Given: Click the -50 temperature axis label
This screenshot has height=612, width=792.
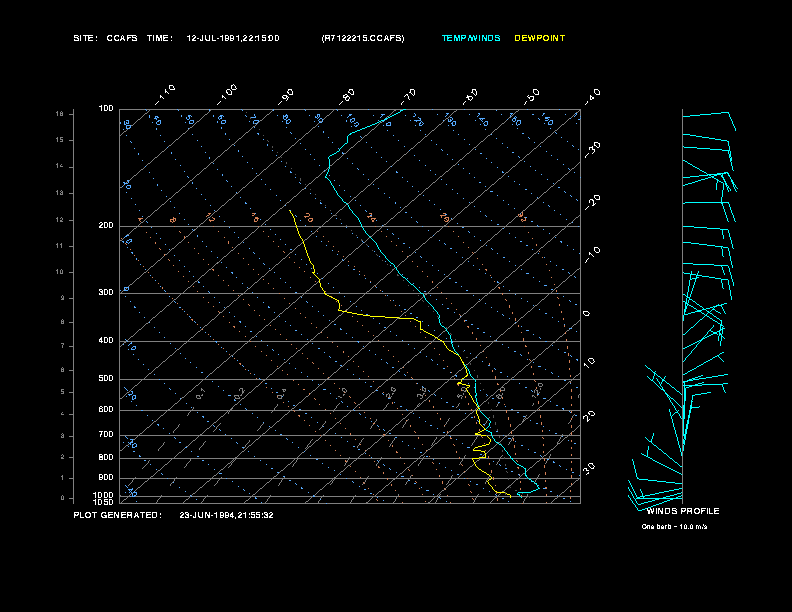Looking at the screenshot, I should (531, 97).
